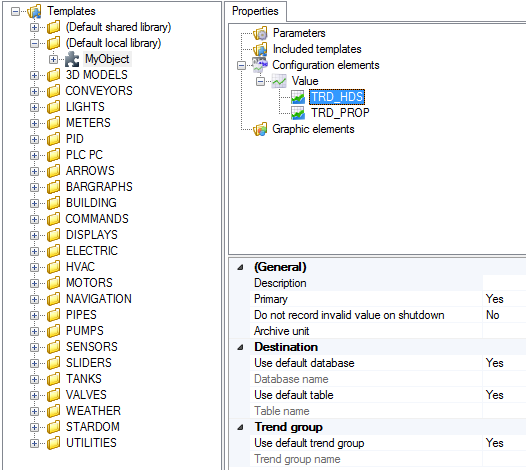Click the TRD_PROP trend chart icon
Viewport: 526px width, 470px height.
click(x=298, y=113)
